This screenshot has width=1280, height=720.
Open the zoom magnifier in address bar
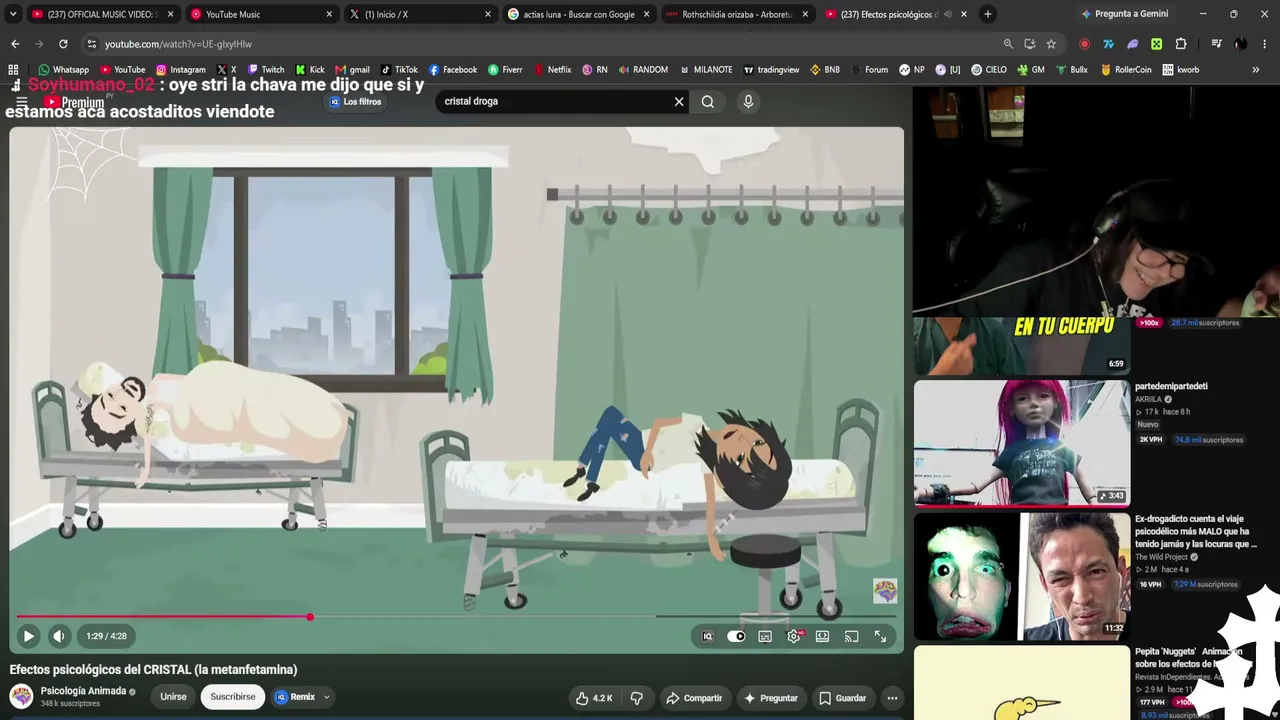(1008, 44)
